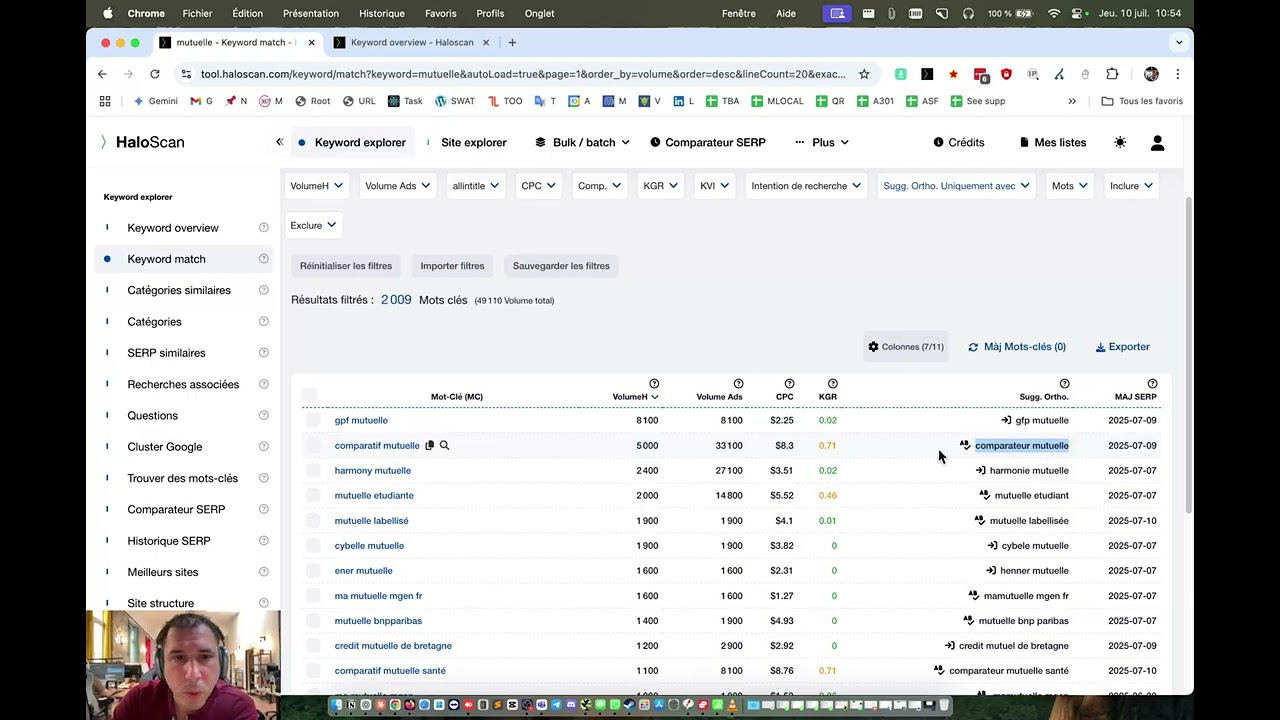Screen dimensions: 1280x720
Task: Open the Bulk / batch menu
Action: coord(583,142)
